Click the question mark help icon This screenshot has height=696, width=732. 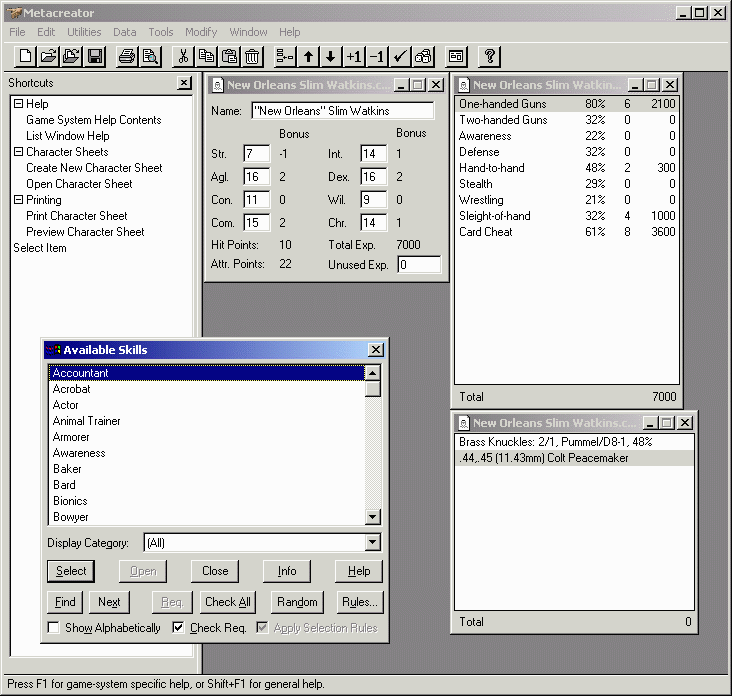(489, 57)
